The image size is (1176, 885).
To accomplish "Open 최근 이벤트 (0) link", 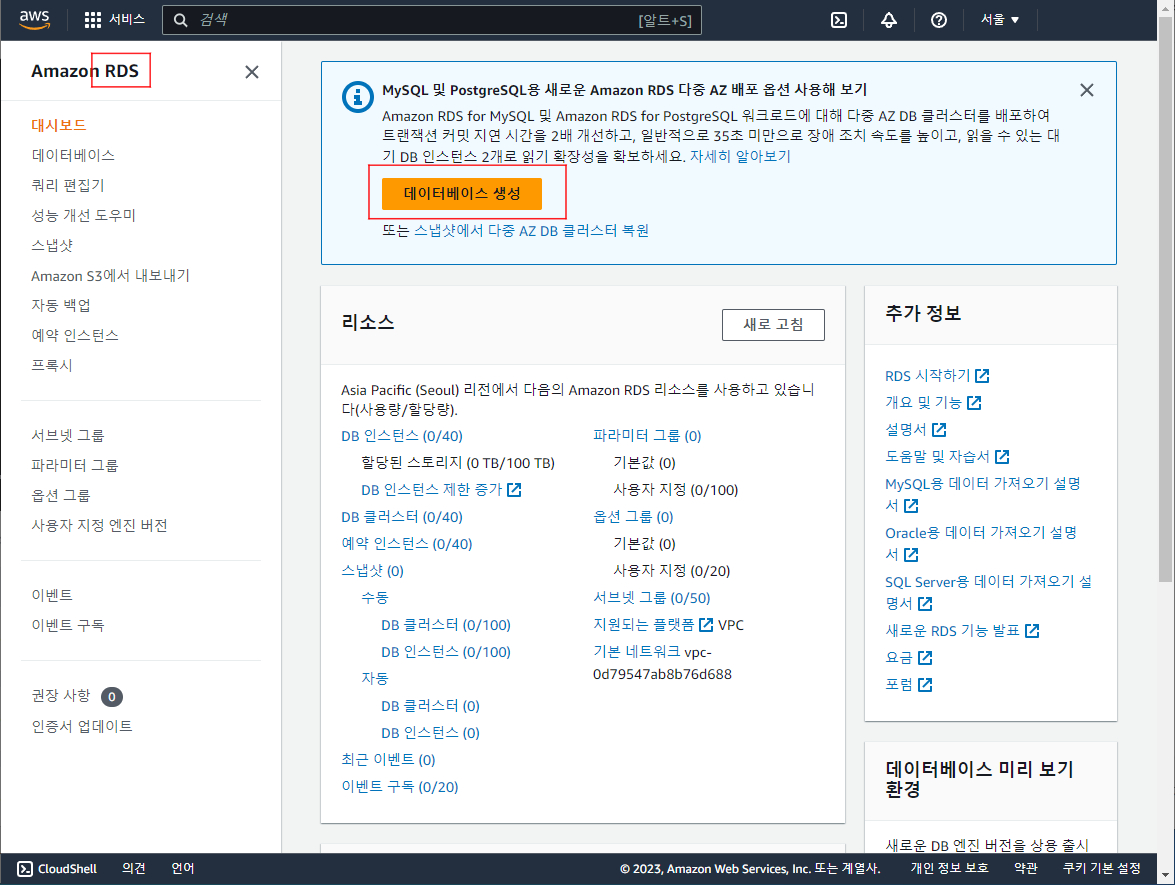I will click(x=388, y=760).
